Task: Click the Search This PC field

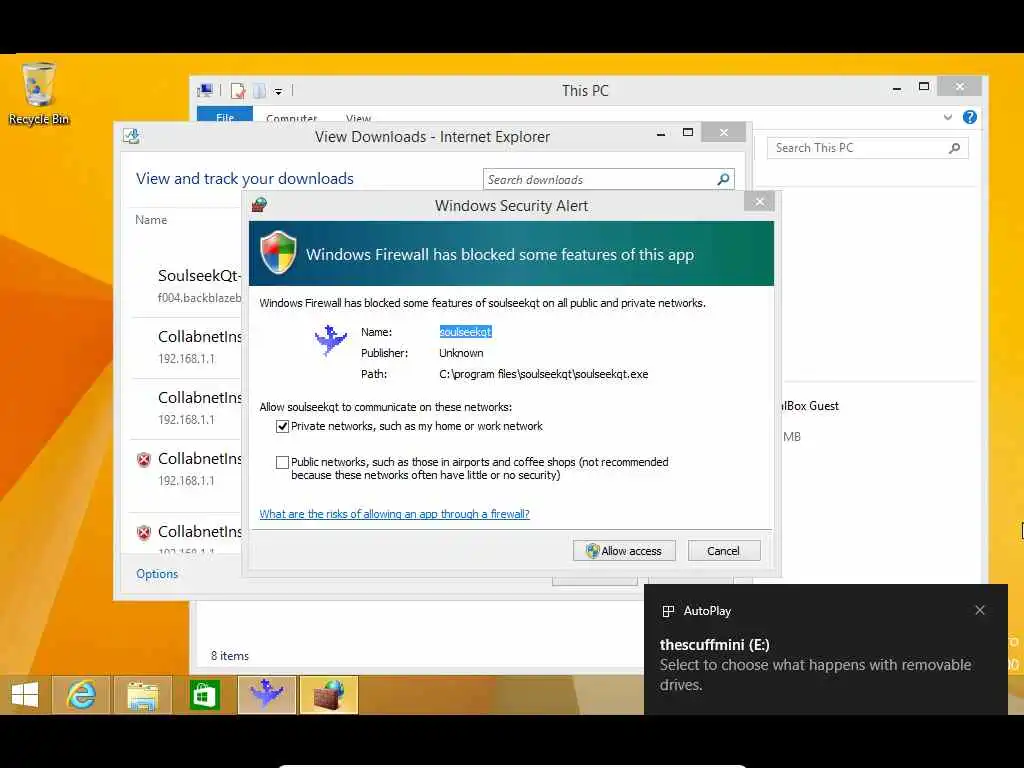Action: pyautogui.click(x=867, y=148)
